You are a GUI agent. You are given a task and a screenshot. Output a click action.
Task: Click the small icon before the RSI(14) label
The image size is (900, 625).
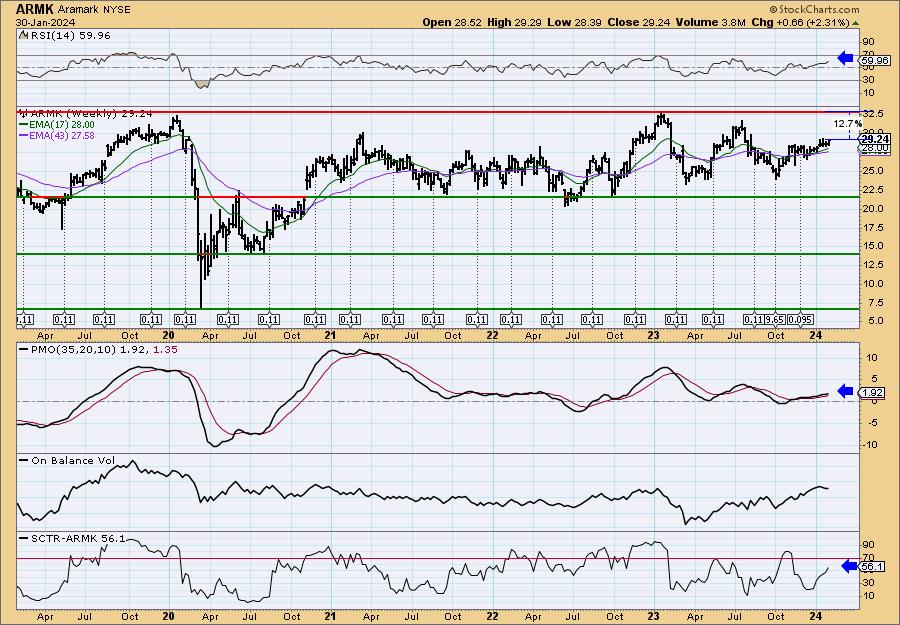point(23,35)
